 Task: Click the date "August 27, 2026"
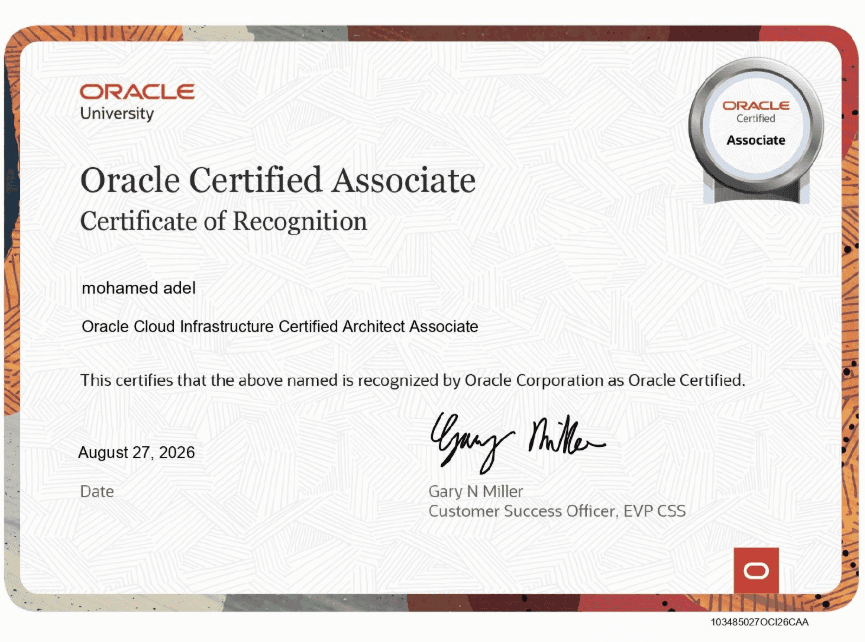[x=136, y=452]
